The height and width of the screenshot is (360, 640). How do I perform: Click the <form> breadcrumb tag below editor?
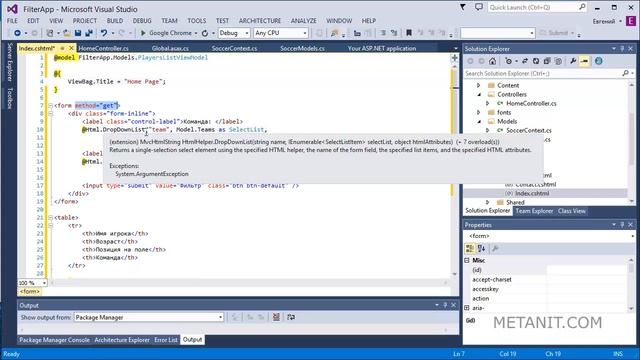(x=29, y=291)
